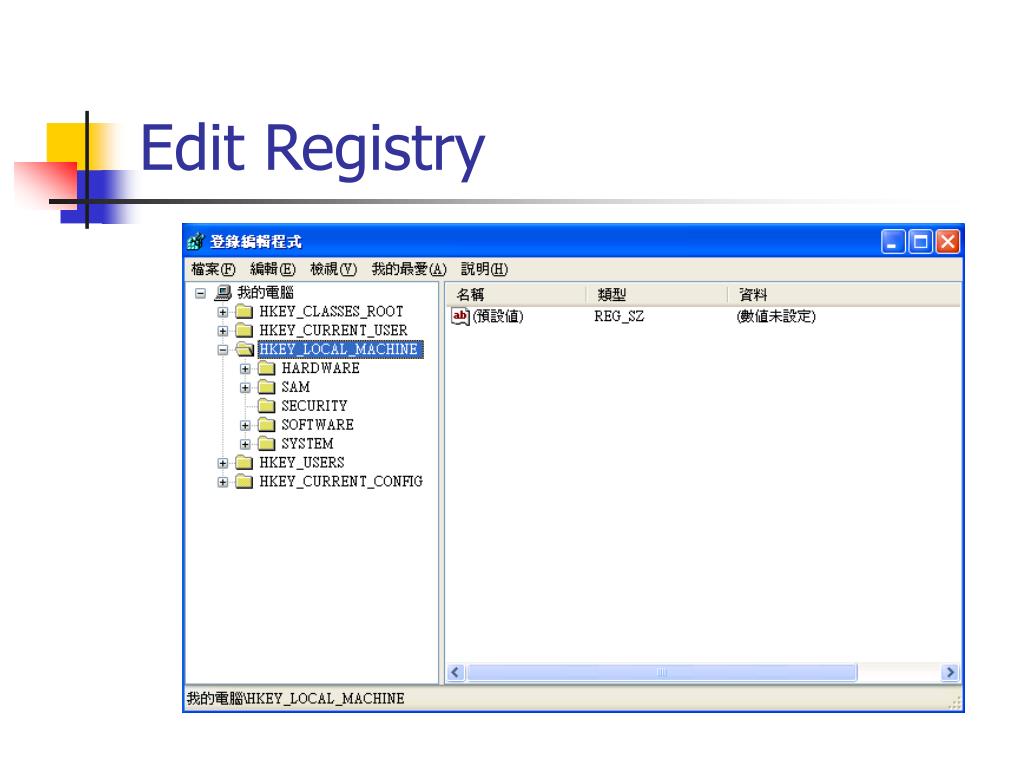The height and width of the screenshot is (768, 1024).
Task: Select the HKEY_USERS label in tree
Action: (x=302, y=463)
